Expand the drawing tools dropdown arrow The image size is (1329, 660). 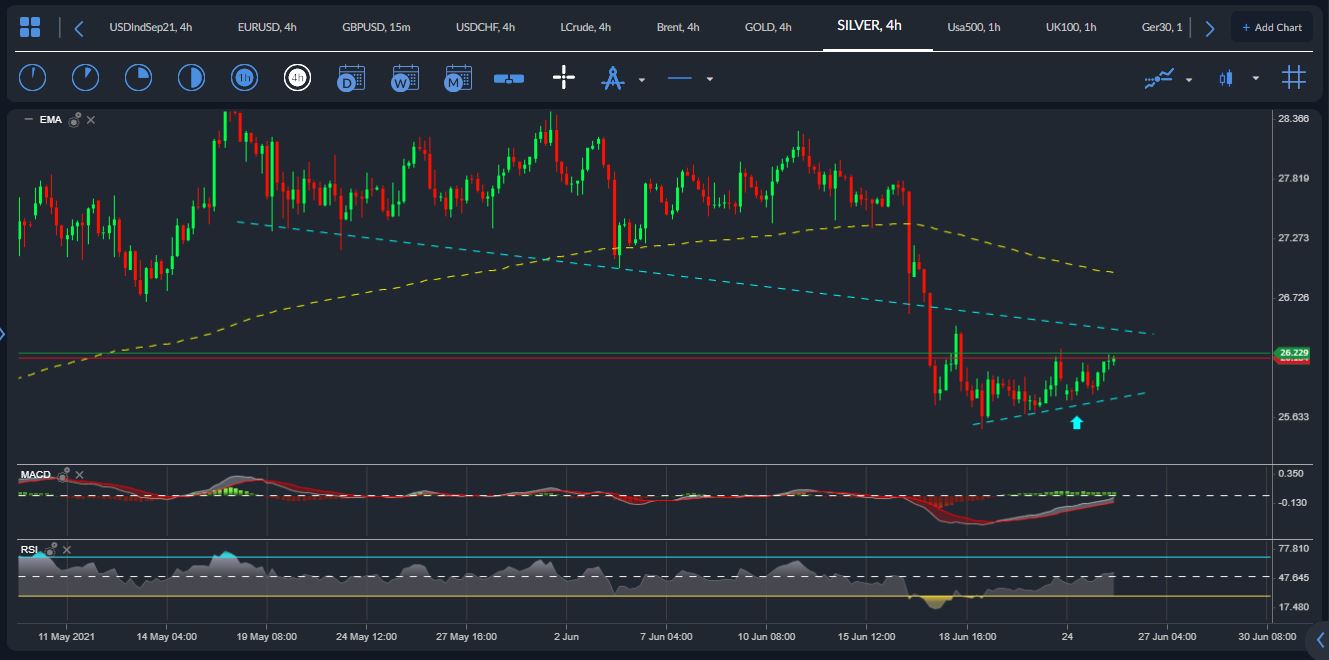(x=642, y=79)
